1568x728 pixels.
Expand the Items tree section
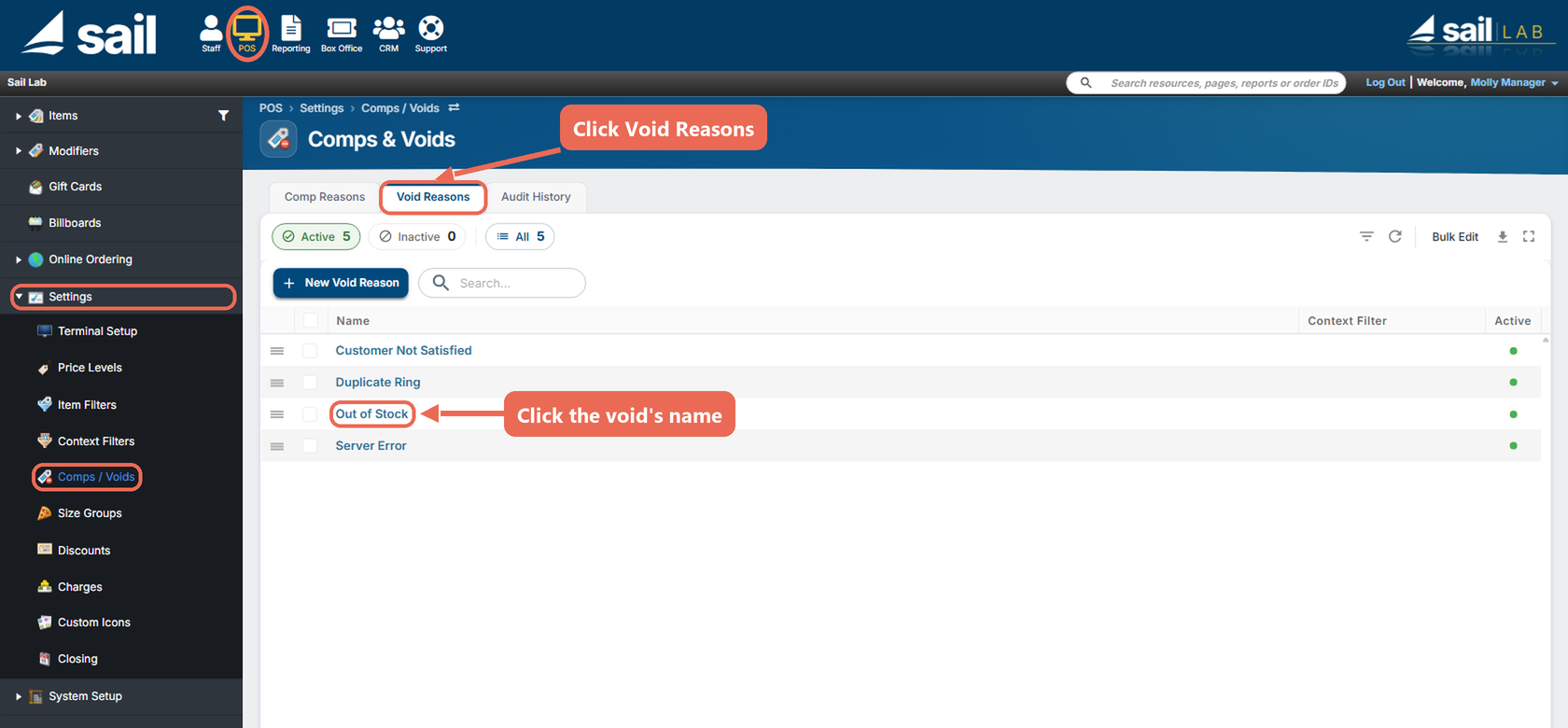click(x=18, y=117)
